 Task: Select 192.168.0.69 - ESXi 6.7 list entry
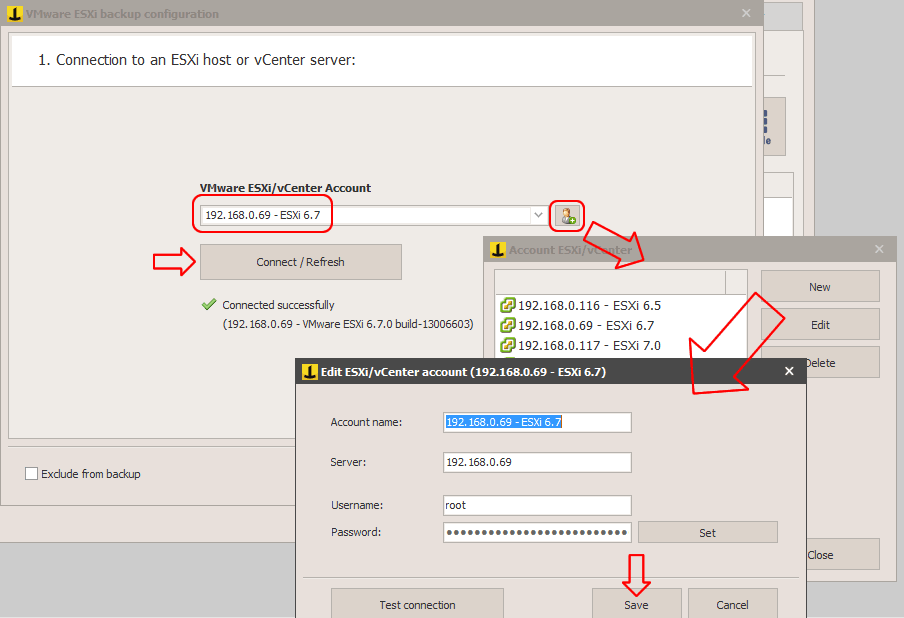coord(577,326)
